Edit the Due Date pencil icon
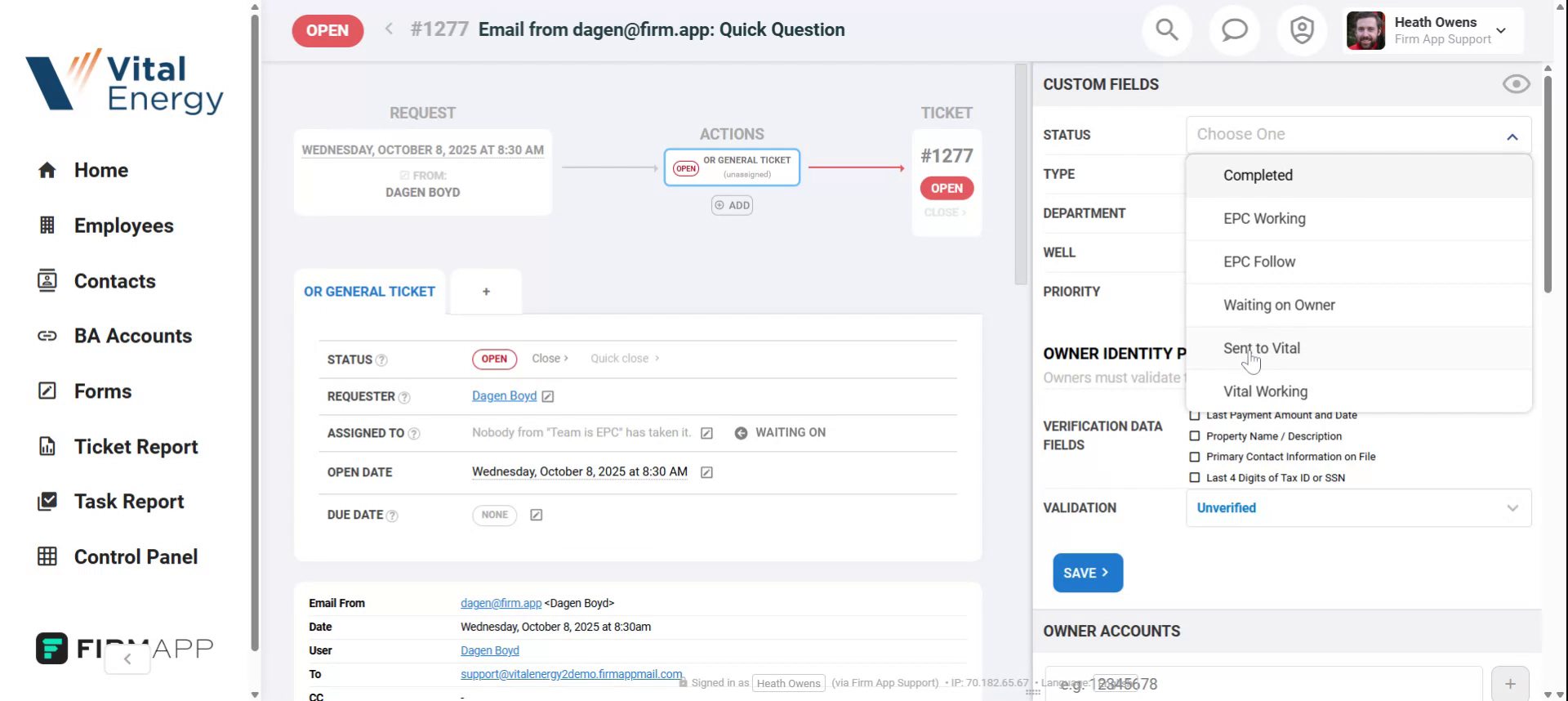Image resolution: width=1568 pixels, height=701 pixels. [537, 515]
